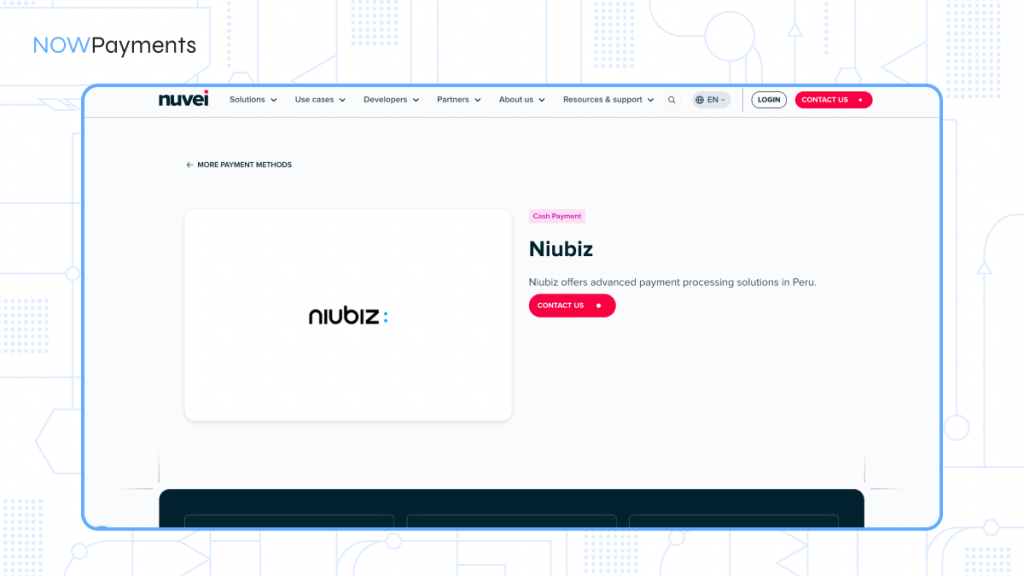Viewport: 1024px width, 576px height.
Task: Click the NOWPayments logo
Action: tap(114, 45)
